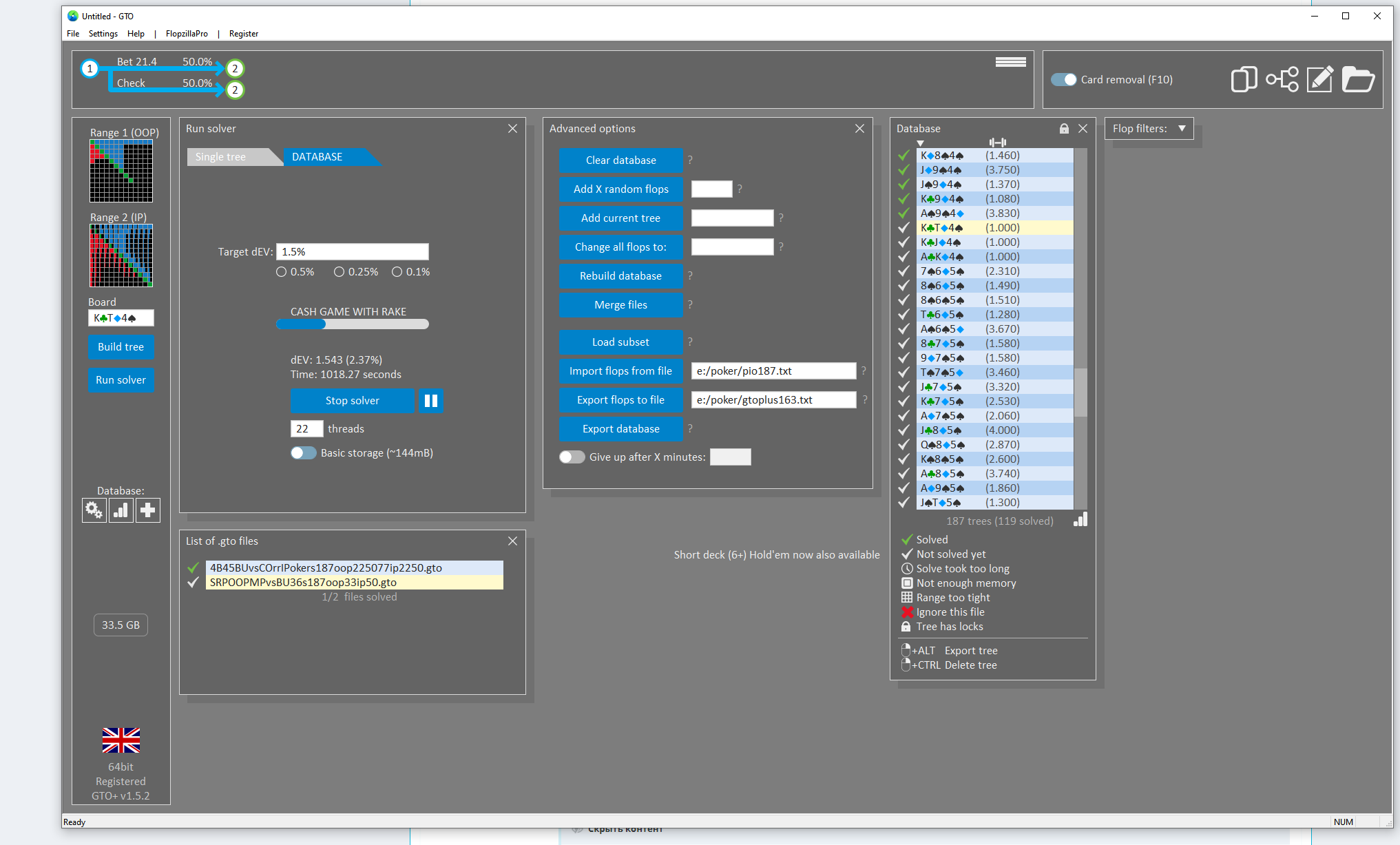Viewport: 1400px width, 845px height.
Task: Select the 8♣7♦5♠ (1.580) flop row
Action: coord(995,344)
